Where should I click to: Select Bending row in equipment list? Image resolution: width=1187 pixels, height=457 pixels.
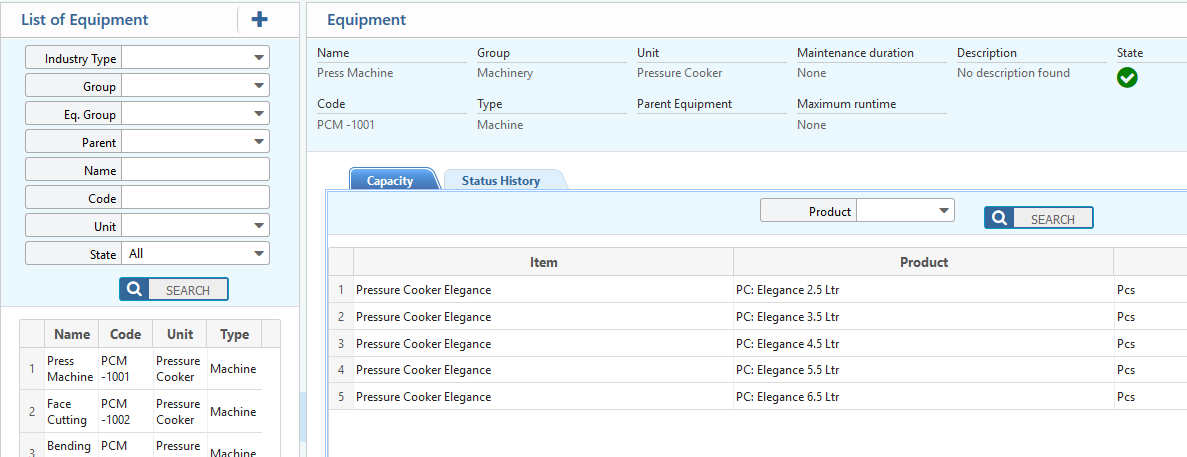[141, 445]
